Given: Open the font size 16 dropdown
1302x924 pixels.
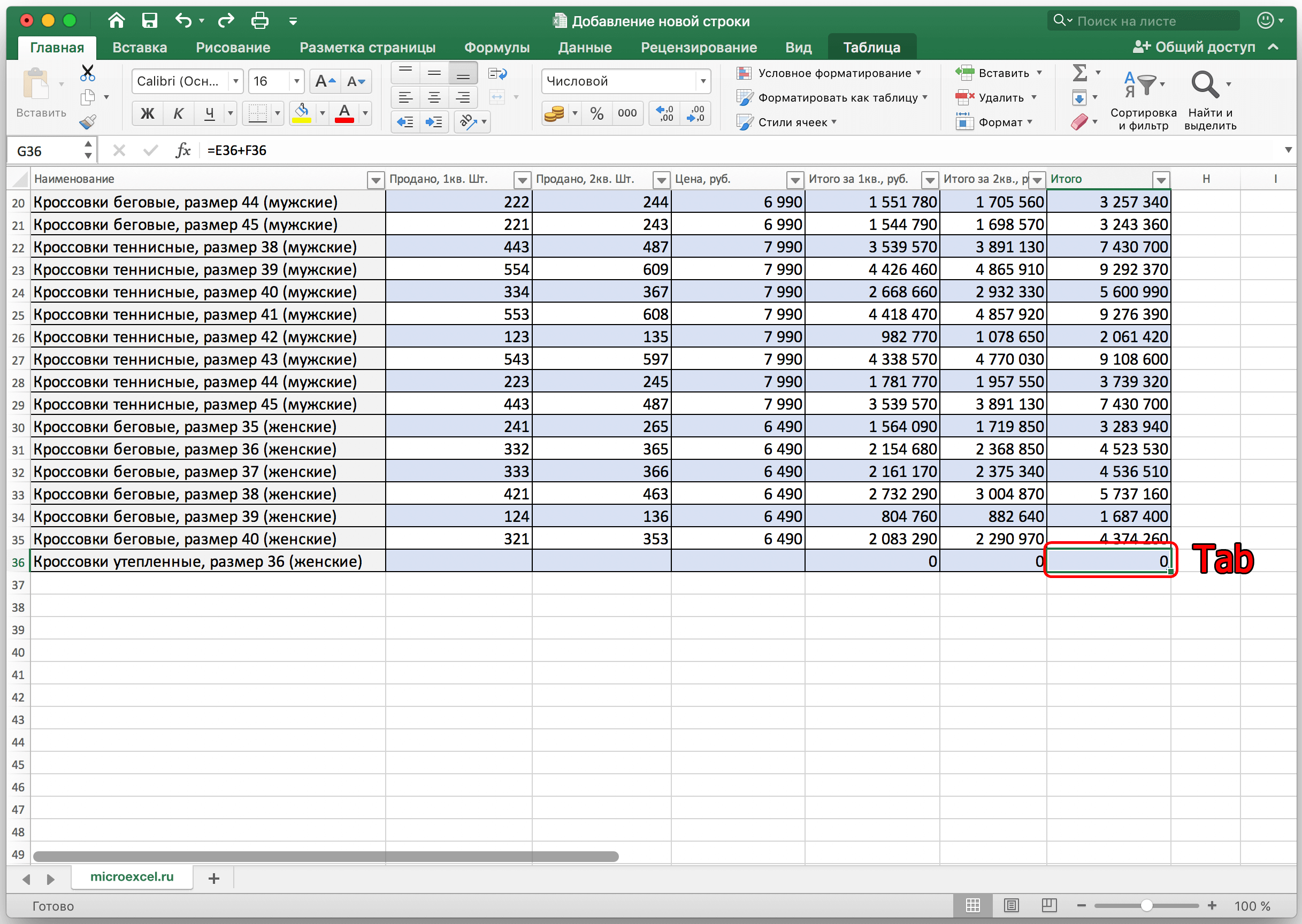Looking at the screenshot, I should (296, 81).
